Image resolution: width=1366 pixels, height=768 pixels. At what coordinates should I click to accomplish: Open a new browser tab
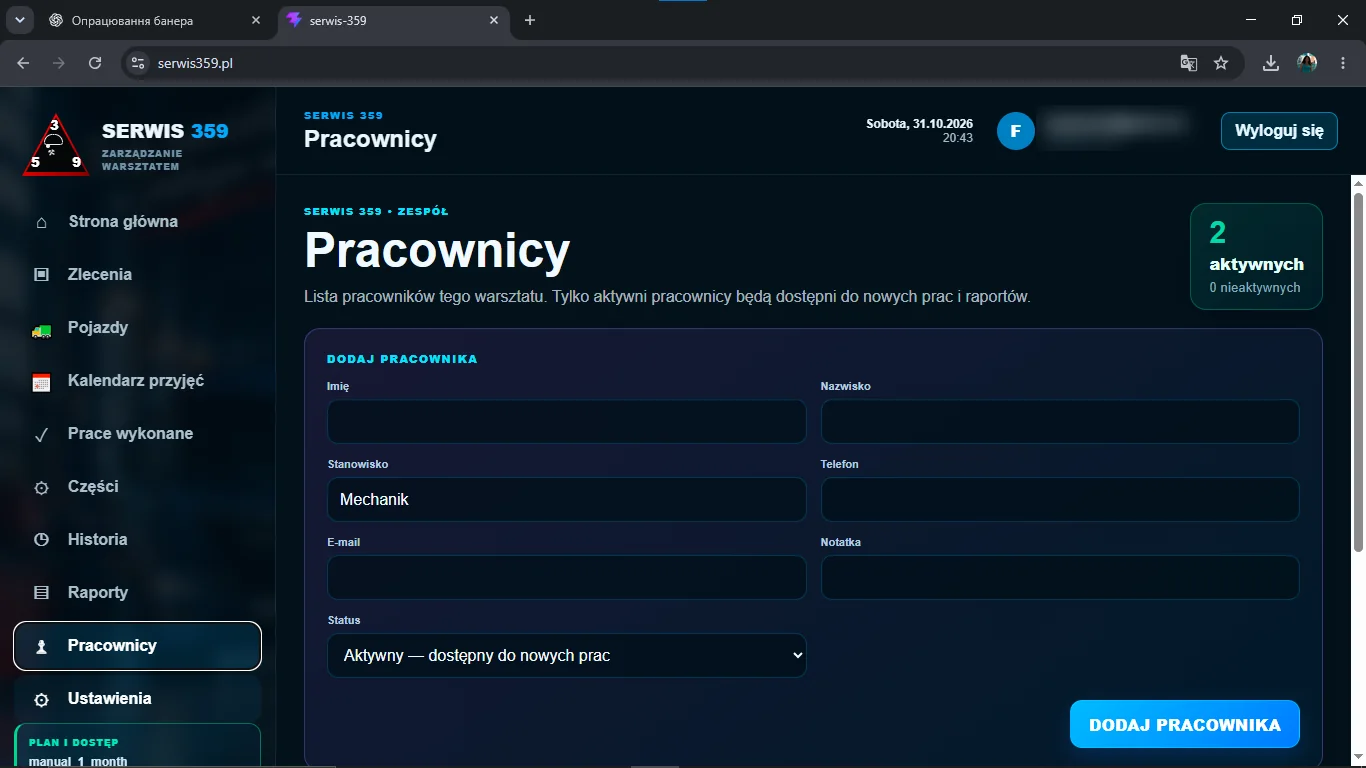coord(530,20)
